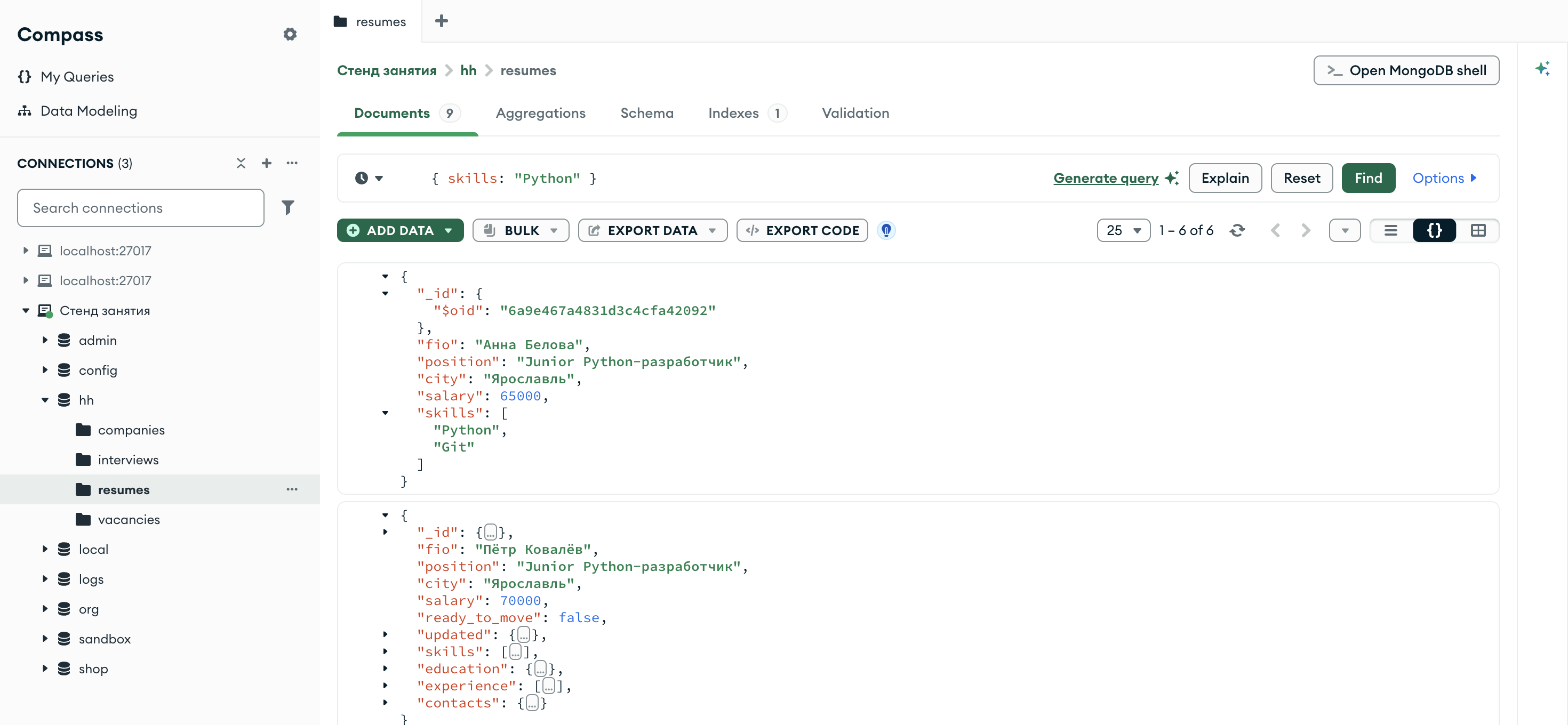Open per-page 25 dropdown
The height and width of the screenshot is (725, 1568).
tap(1124, 230)
